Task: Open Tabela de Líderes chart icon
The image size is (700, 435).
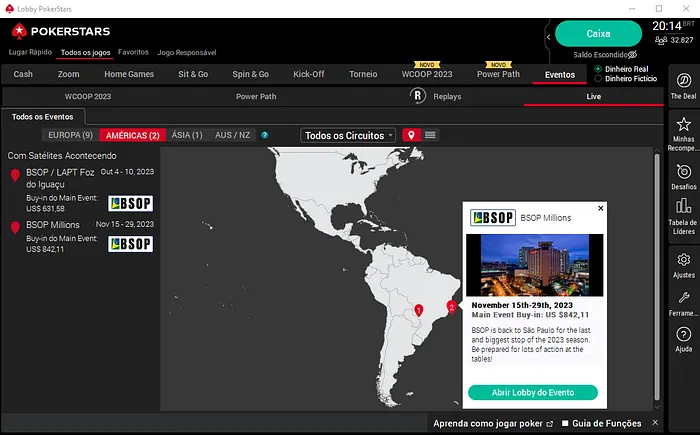Action: pyautogui.click(x=683, y=206)
